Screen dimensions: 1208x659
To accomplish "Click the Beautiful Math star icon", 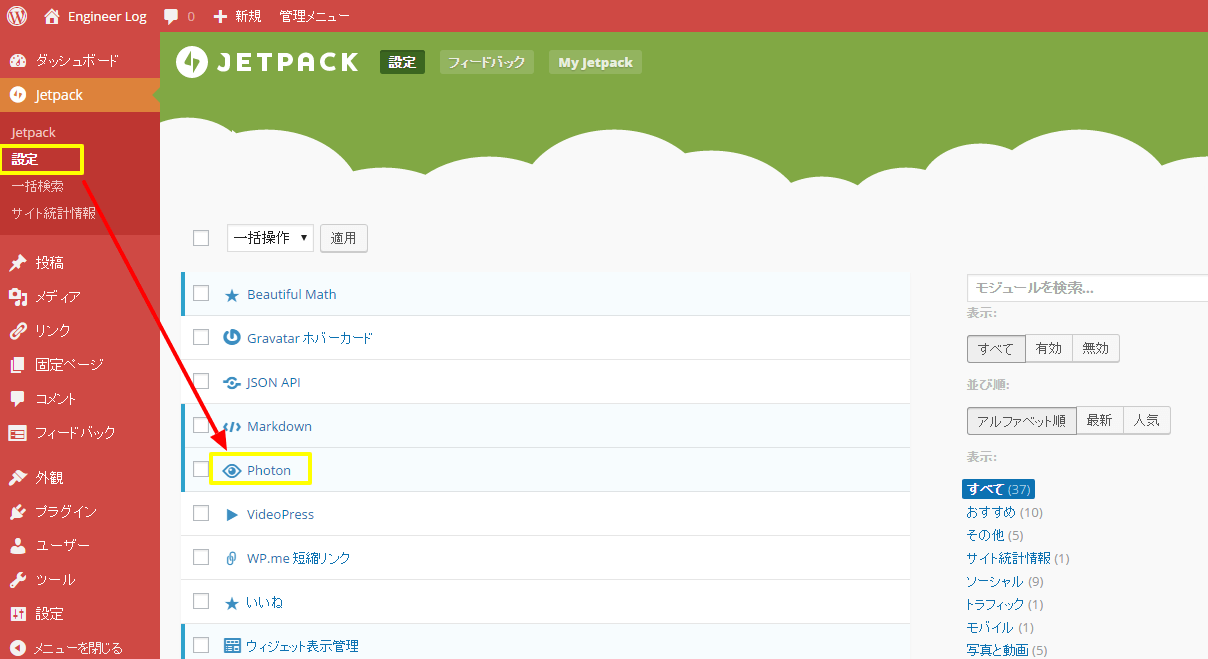I will tap(232, 295).
